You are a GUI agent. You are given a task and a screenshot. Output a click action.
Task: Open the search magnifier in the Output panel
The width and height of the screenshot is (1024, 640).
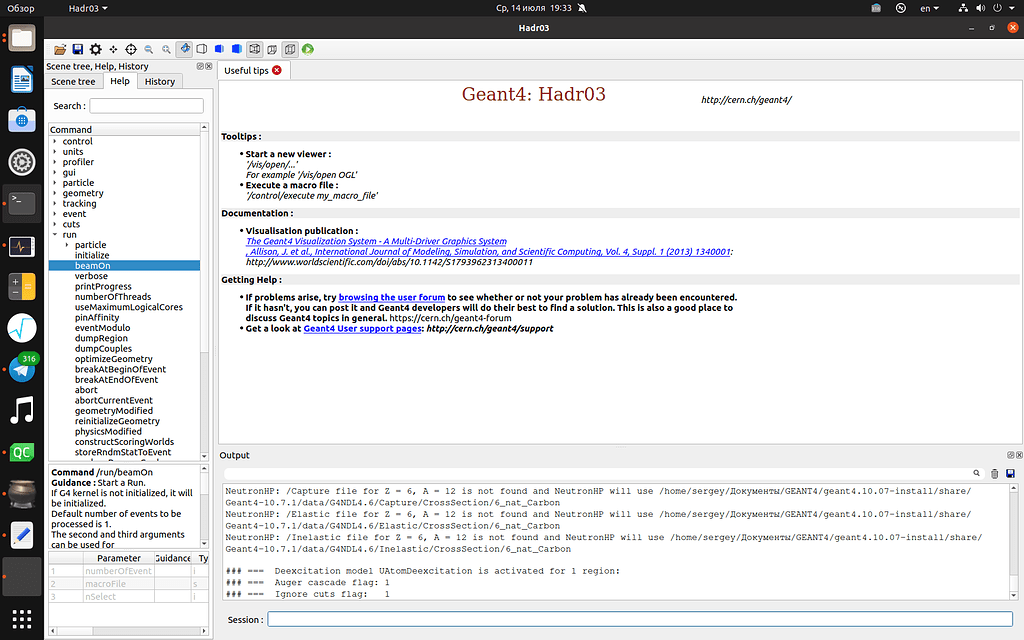977,473
